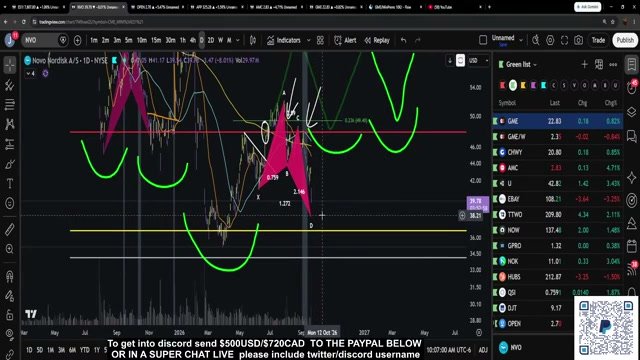640x360 pixels.
Task: Select the text annotation tool
Action: 10,184
